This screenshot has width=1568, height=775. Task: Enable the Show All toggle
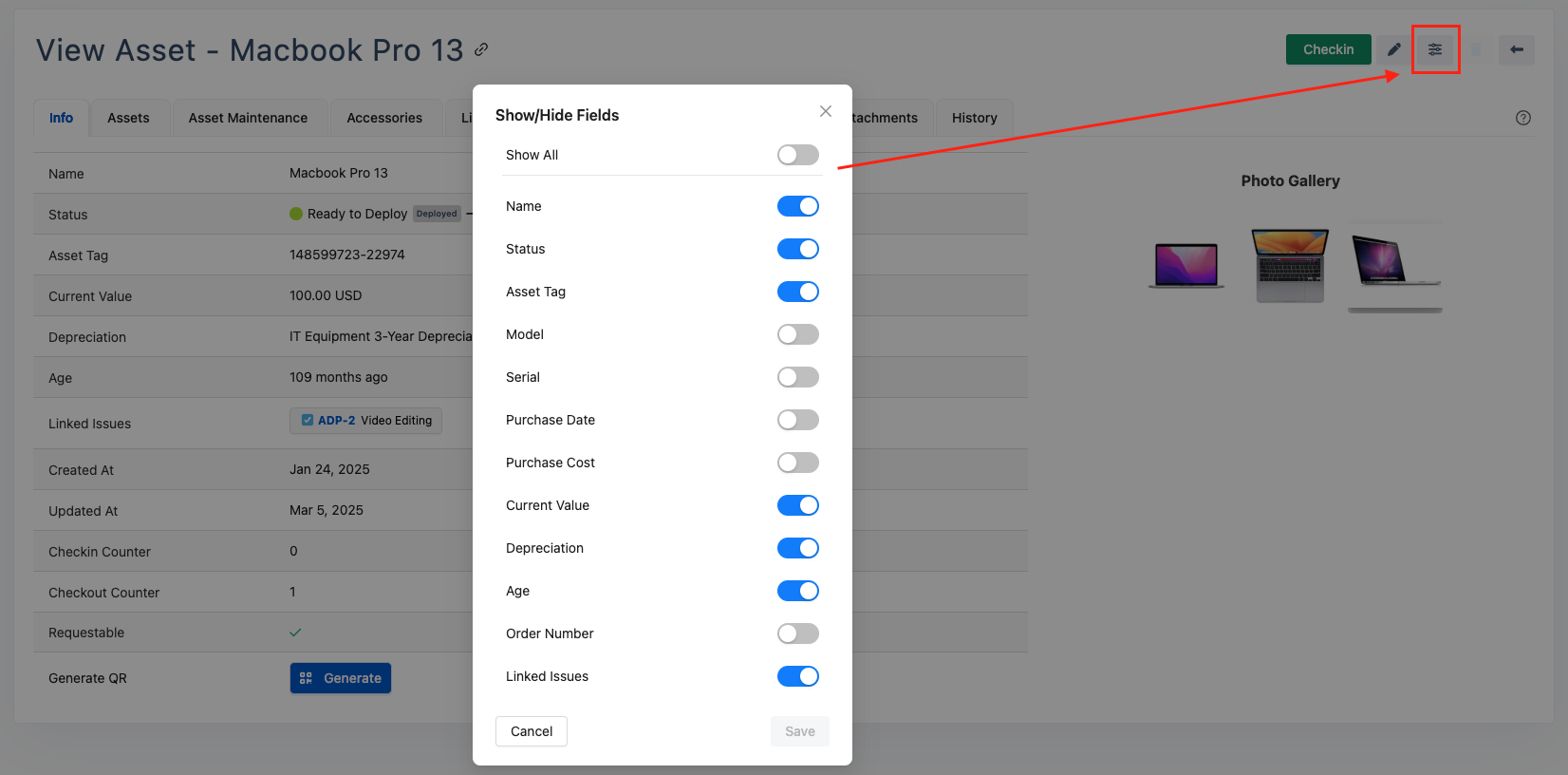[x=797, y=155]
